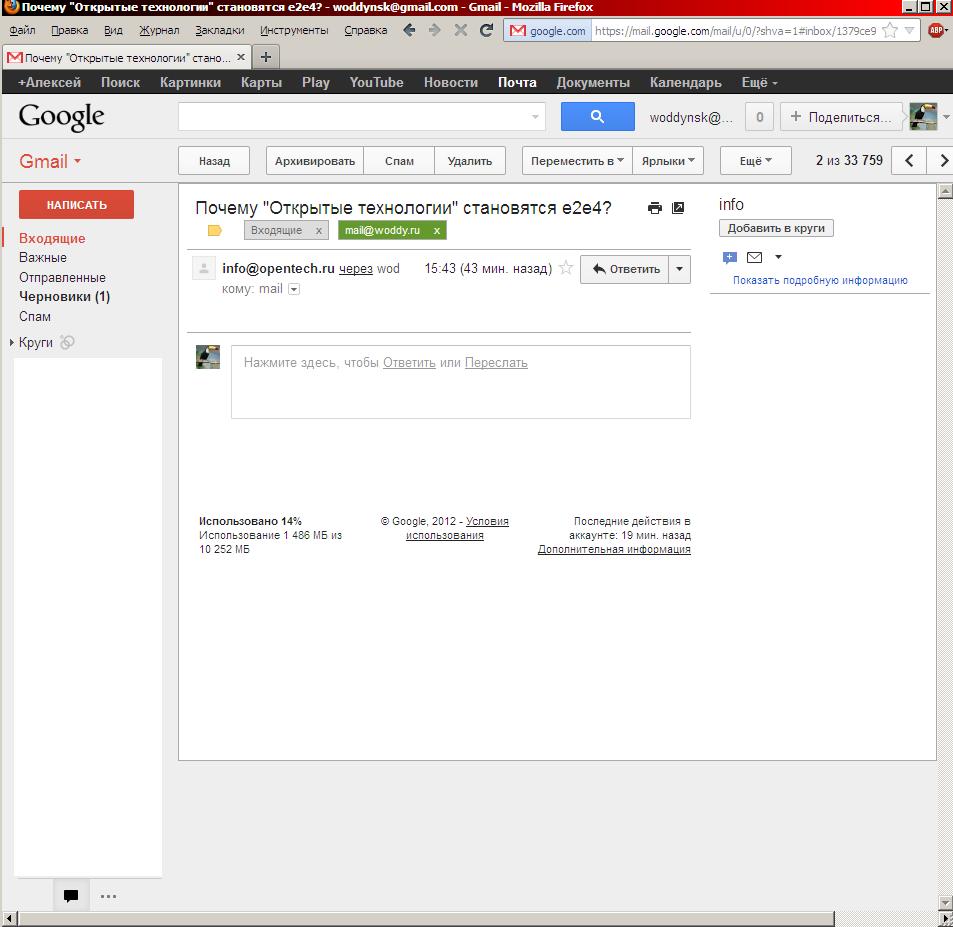Open the Журнал menu
Viewport: 953px width, 927px height.
(159, 30)
